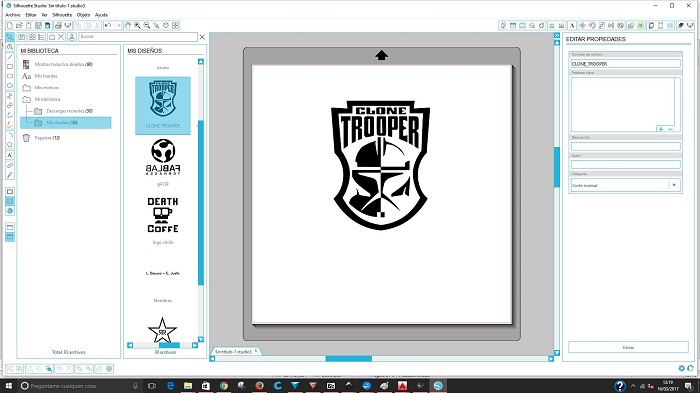The image size is (700, 393).
Task: Select the arrow Select tool
Action: tap(10, 37)
